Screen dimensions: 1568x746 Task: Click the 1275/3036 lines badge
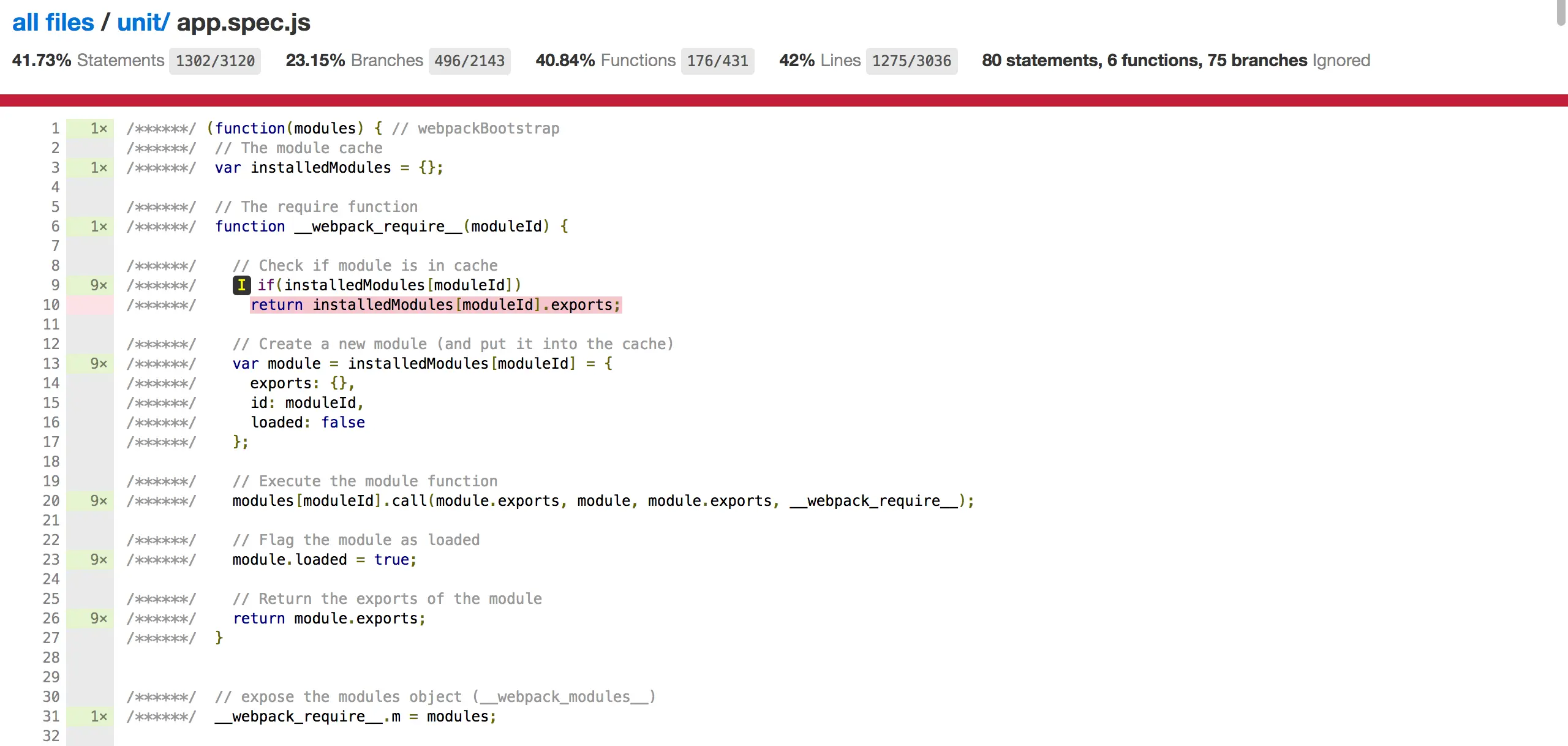911,61
